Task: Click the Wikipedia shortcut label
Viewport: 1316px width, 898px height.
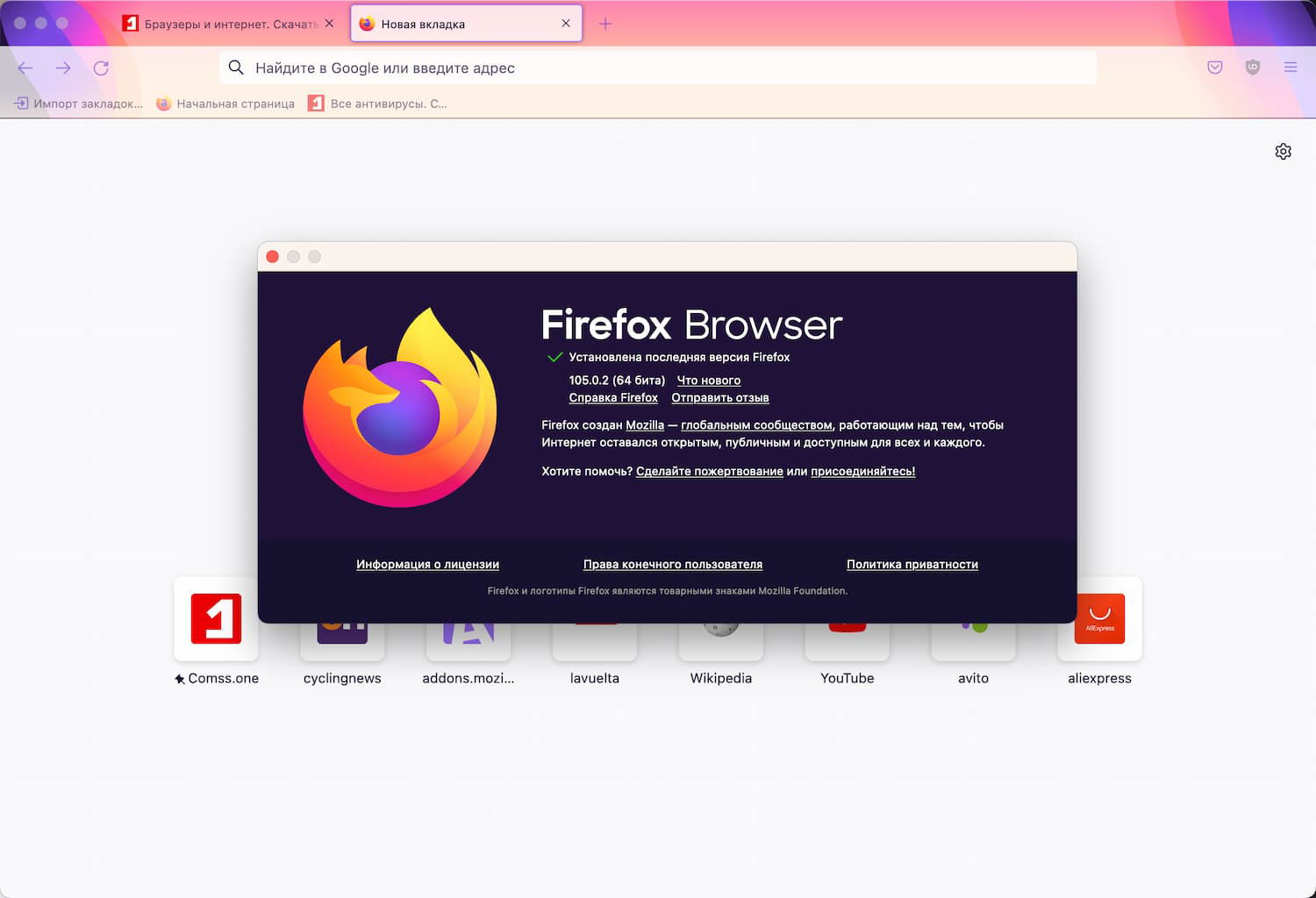Action: [721, 678]
